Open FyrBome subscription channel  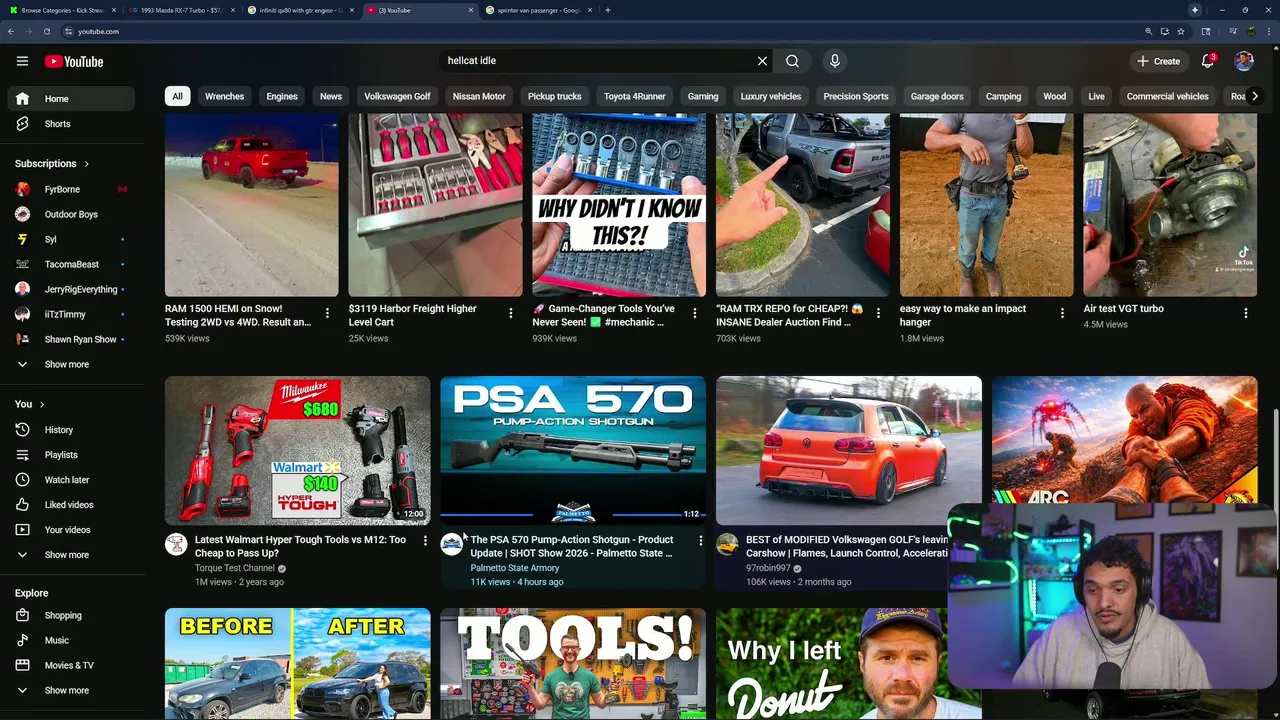71,189
